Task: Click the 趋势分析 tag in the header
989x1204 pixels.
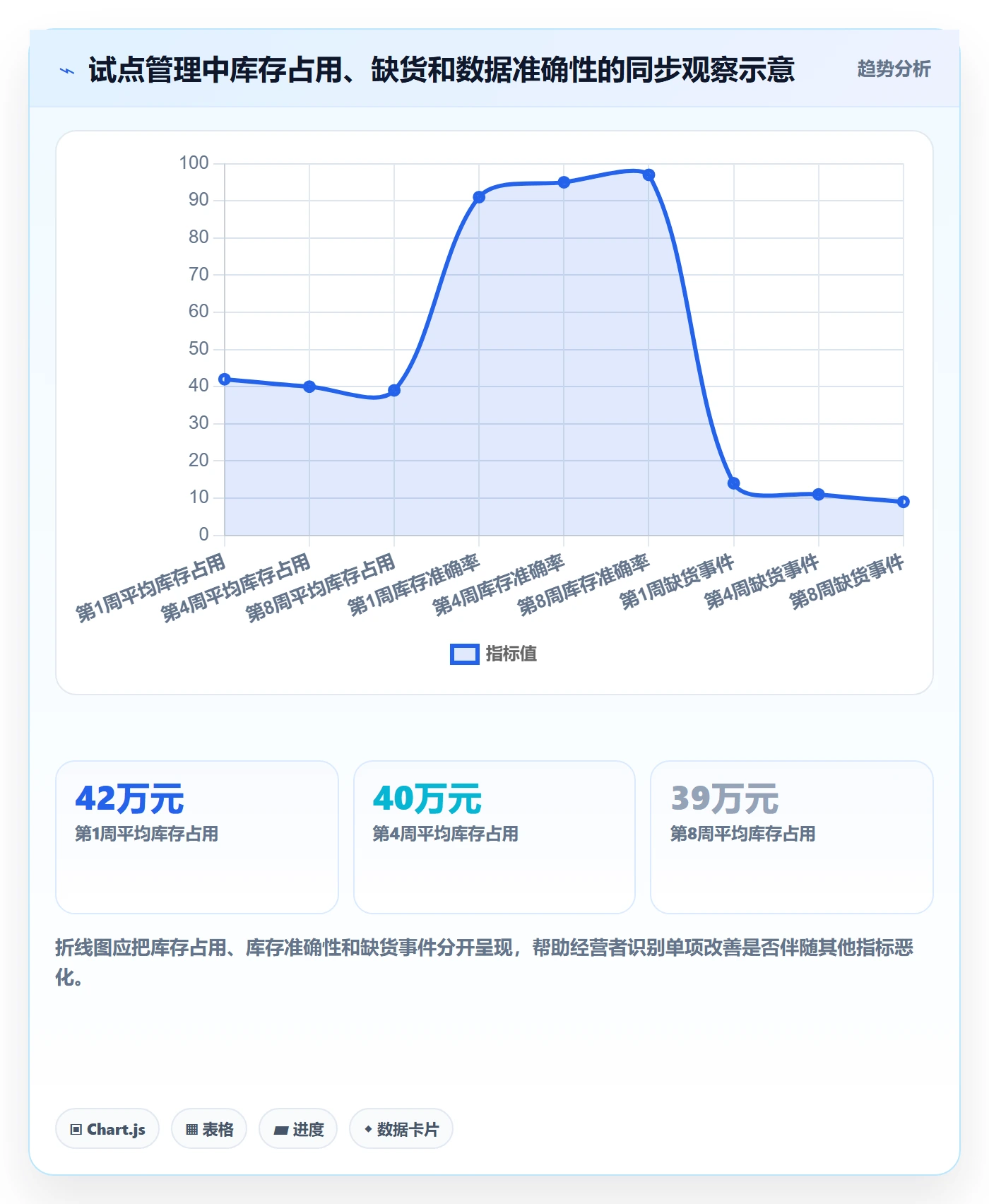Action: (x=894, y=69)
